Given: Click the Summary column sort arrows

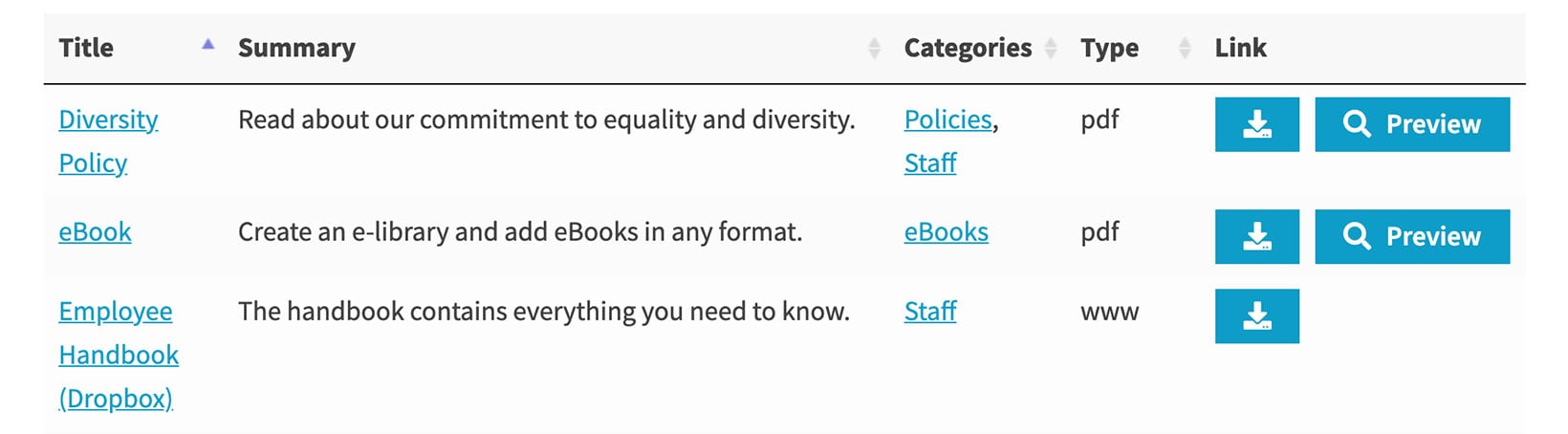Looking at the screenshot, I should click(x=873, y=48).
